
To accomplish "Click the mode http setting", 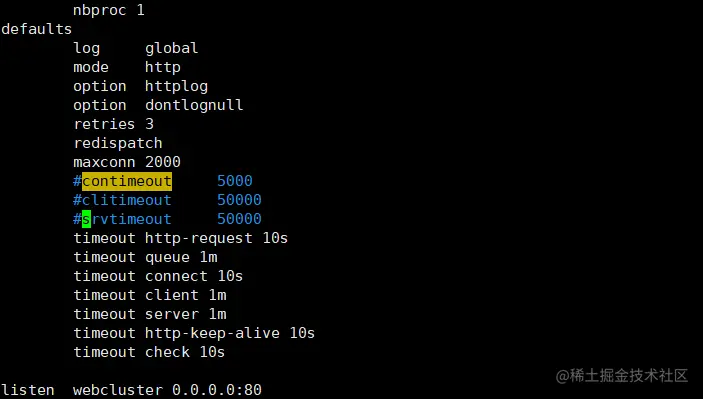I will (x=127, y=67).
